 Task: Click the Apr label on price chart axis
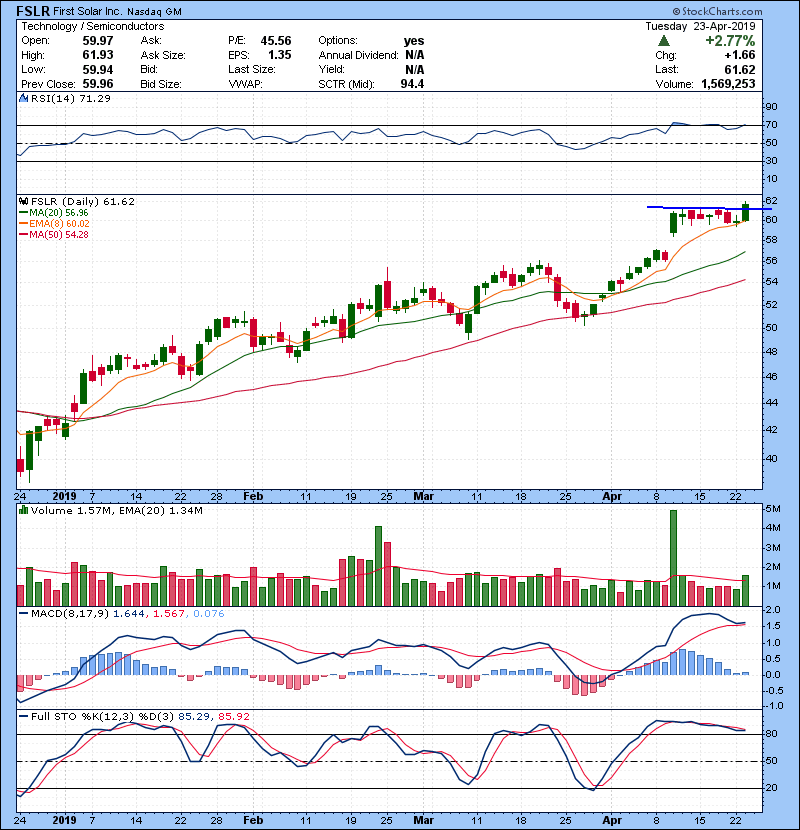tap(612, 496)
